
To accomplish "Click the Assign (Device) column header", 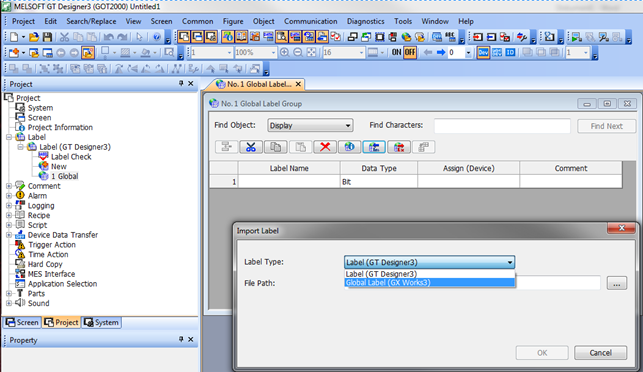I will (468, 168).
